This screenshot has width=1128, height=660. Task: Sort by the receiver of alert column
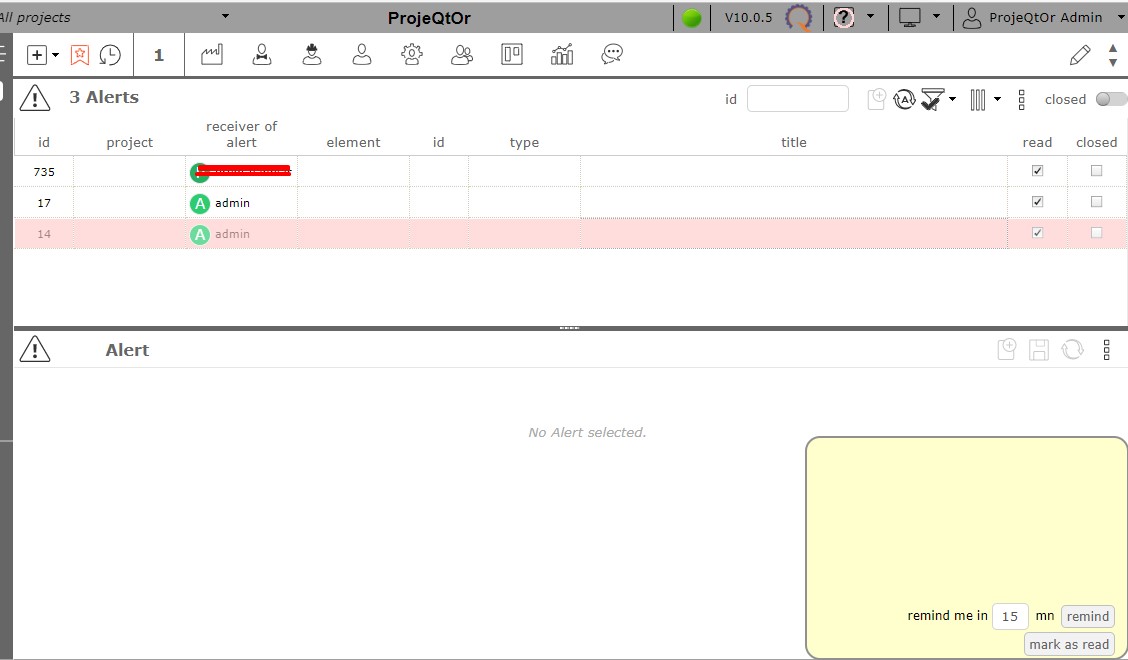pyautogui.click(x=242, y=134)
